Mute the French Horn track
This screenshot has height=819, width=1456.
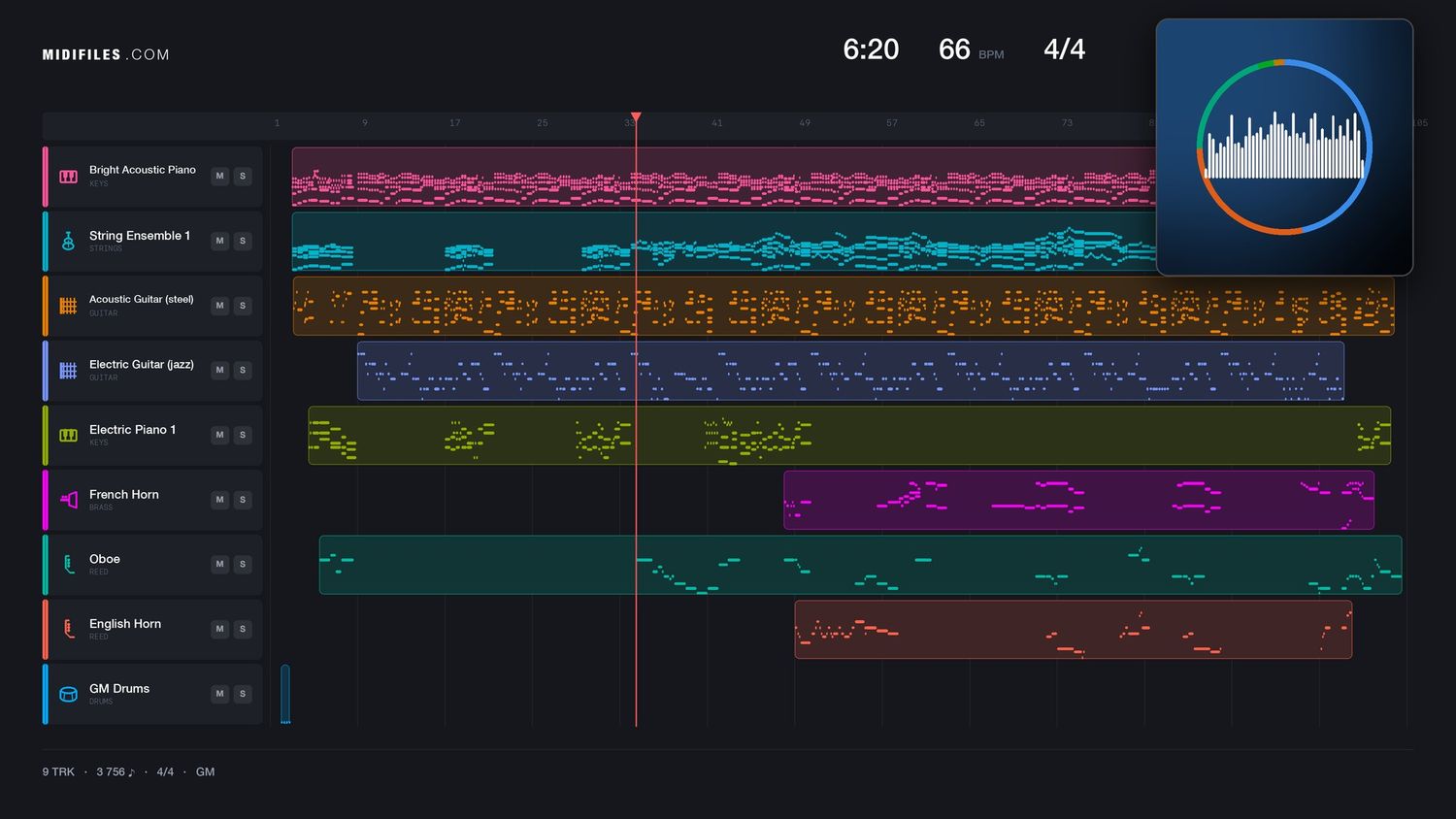click(x=220, y=500)
